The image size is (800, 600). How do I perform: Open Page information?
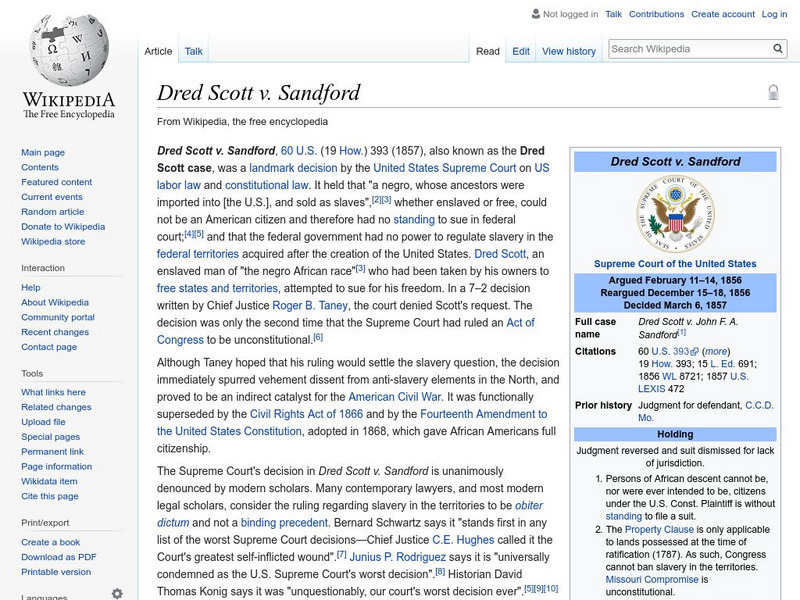click(57, 466)
